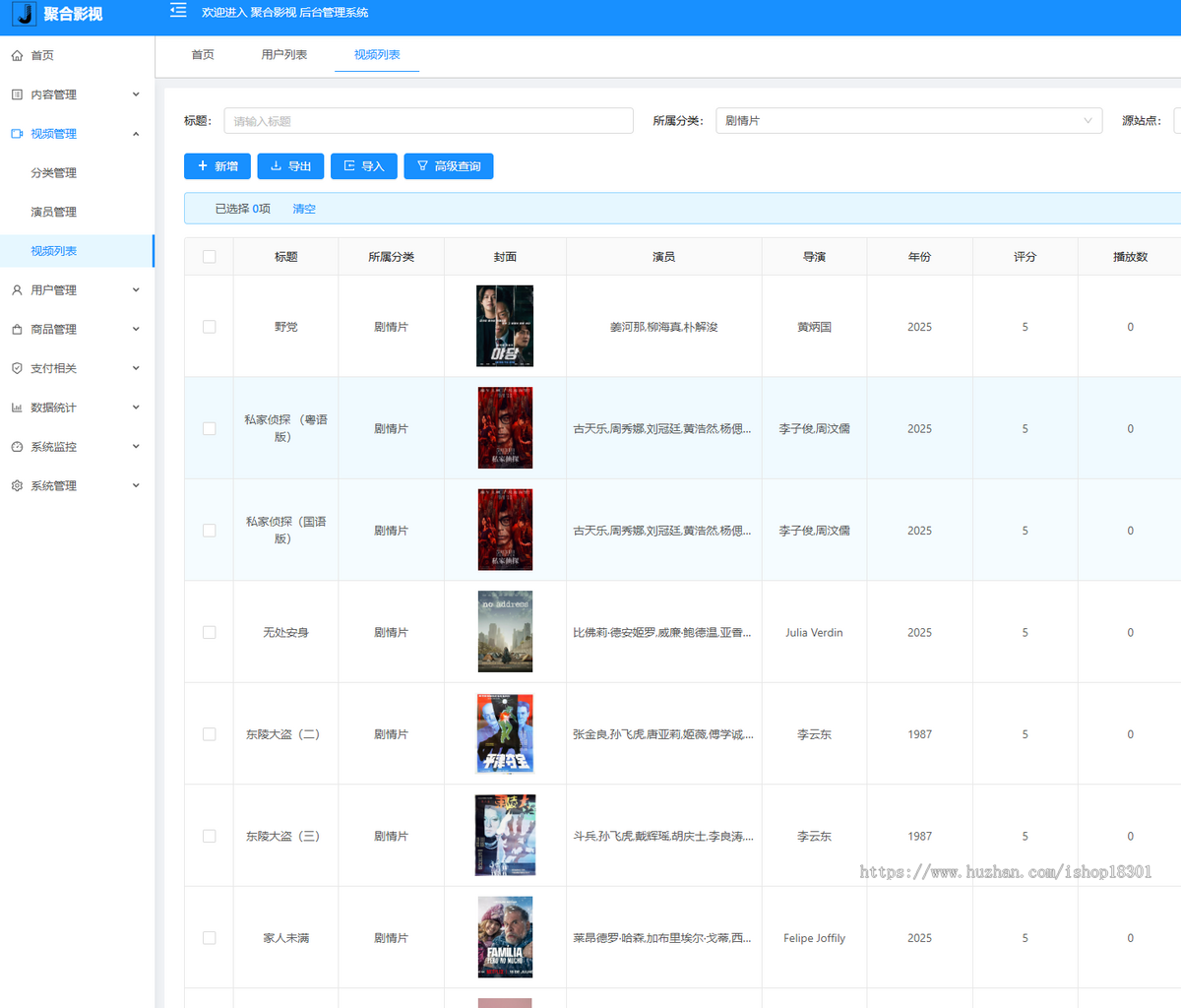
Task: Click the title cell 无处安身
Action: pos(286,633)
